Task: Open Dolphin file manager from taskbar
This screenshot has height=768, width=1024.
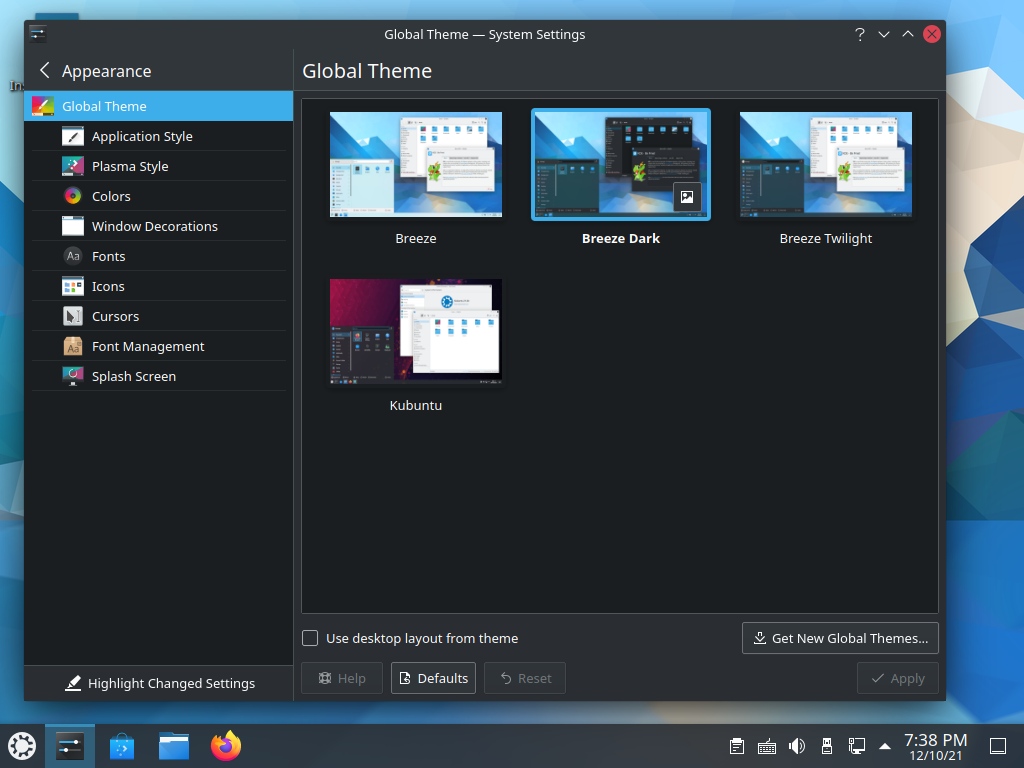Action: coord(174,746)
